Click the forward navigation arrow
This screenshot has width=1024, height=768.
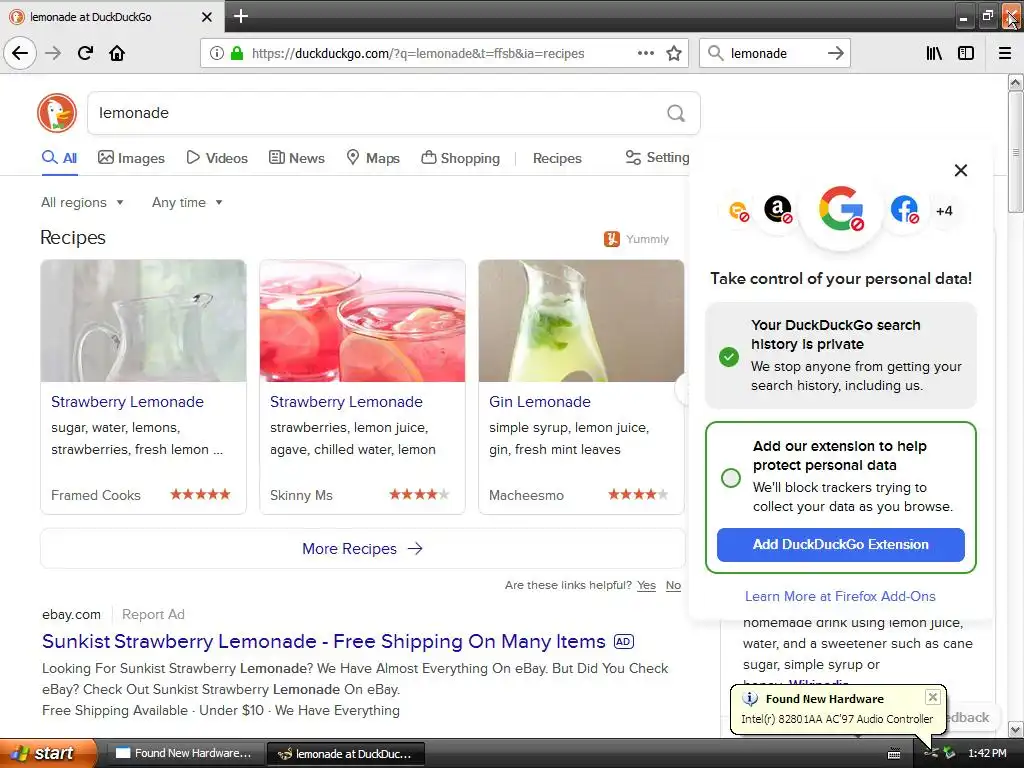point(53,53)
